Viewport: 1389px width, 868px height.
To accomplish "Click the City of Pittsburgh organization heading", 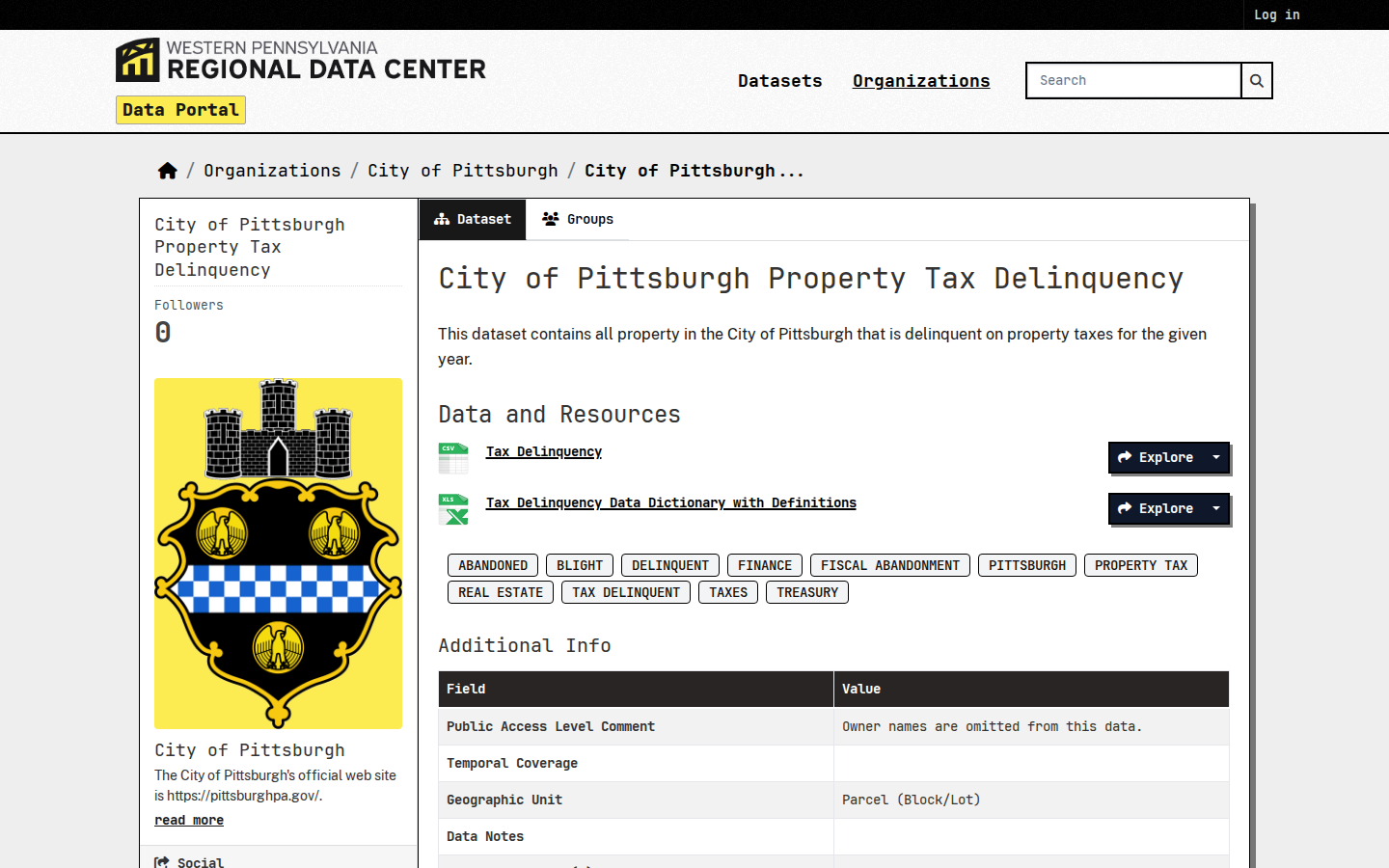I will point(250,750).
